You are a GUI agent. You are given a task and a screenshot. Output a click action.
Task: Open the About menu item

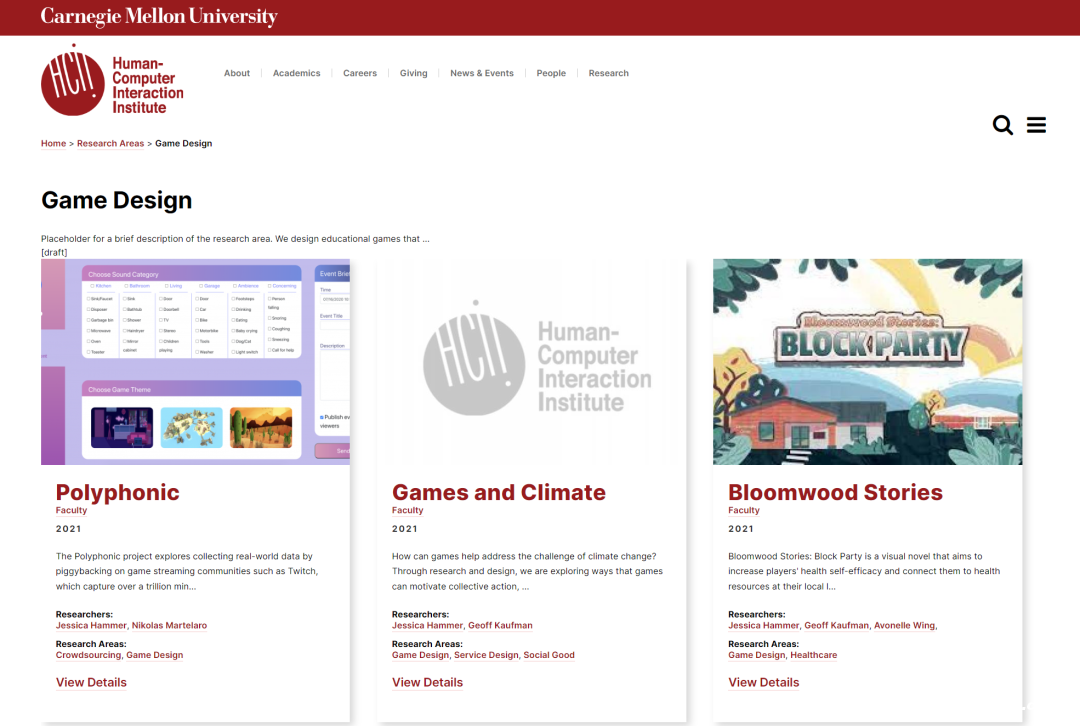click(237, 73)
